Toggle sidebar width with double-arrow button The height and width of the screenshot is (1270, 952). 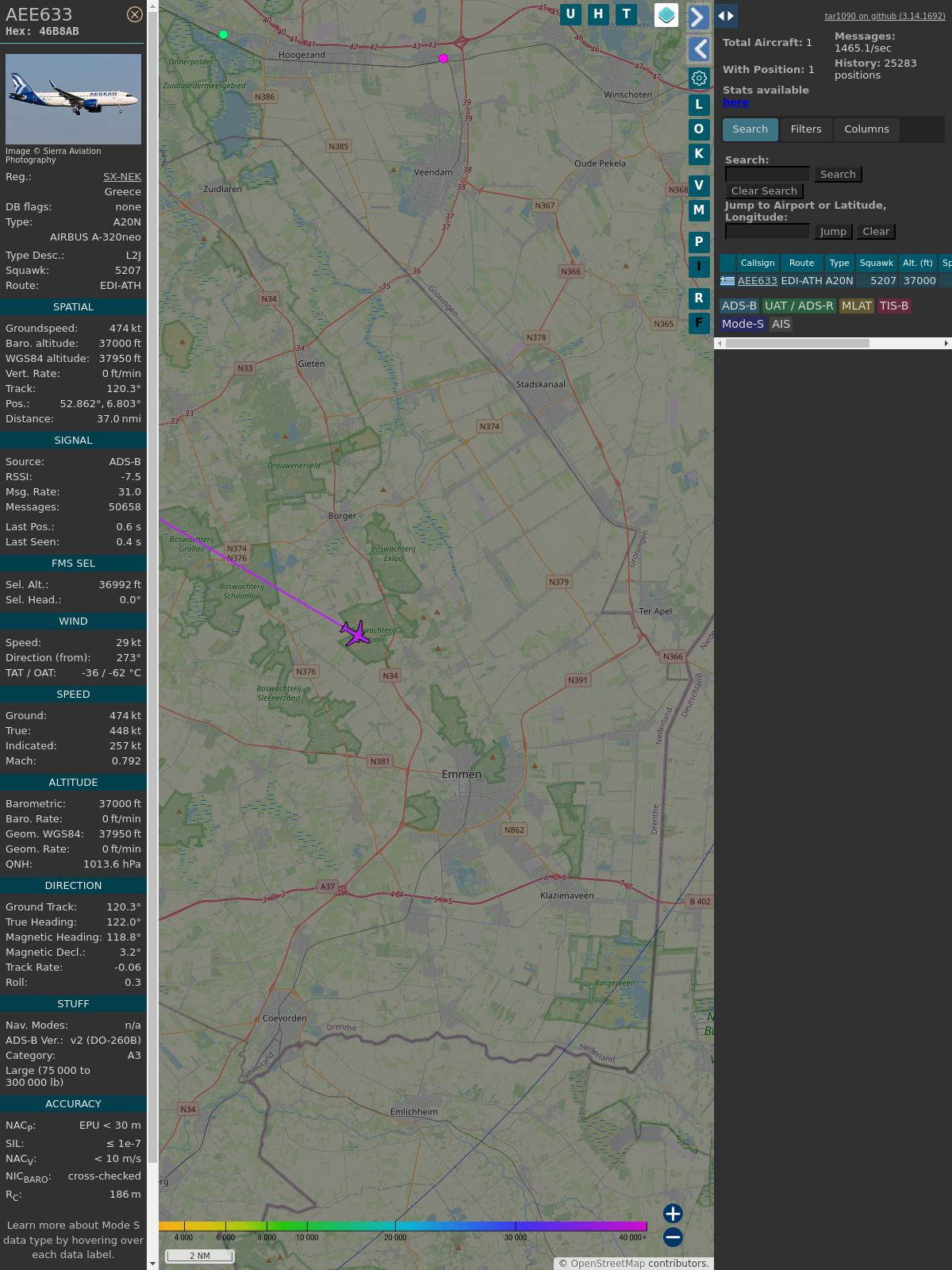click(726, 16)
